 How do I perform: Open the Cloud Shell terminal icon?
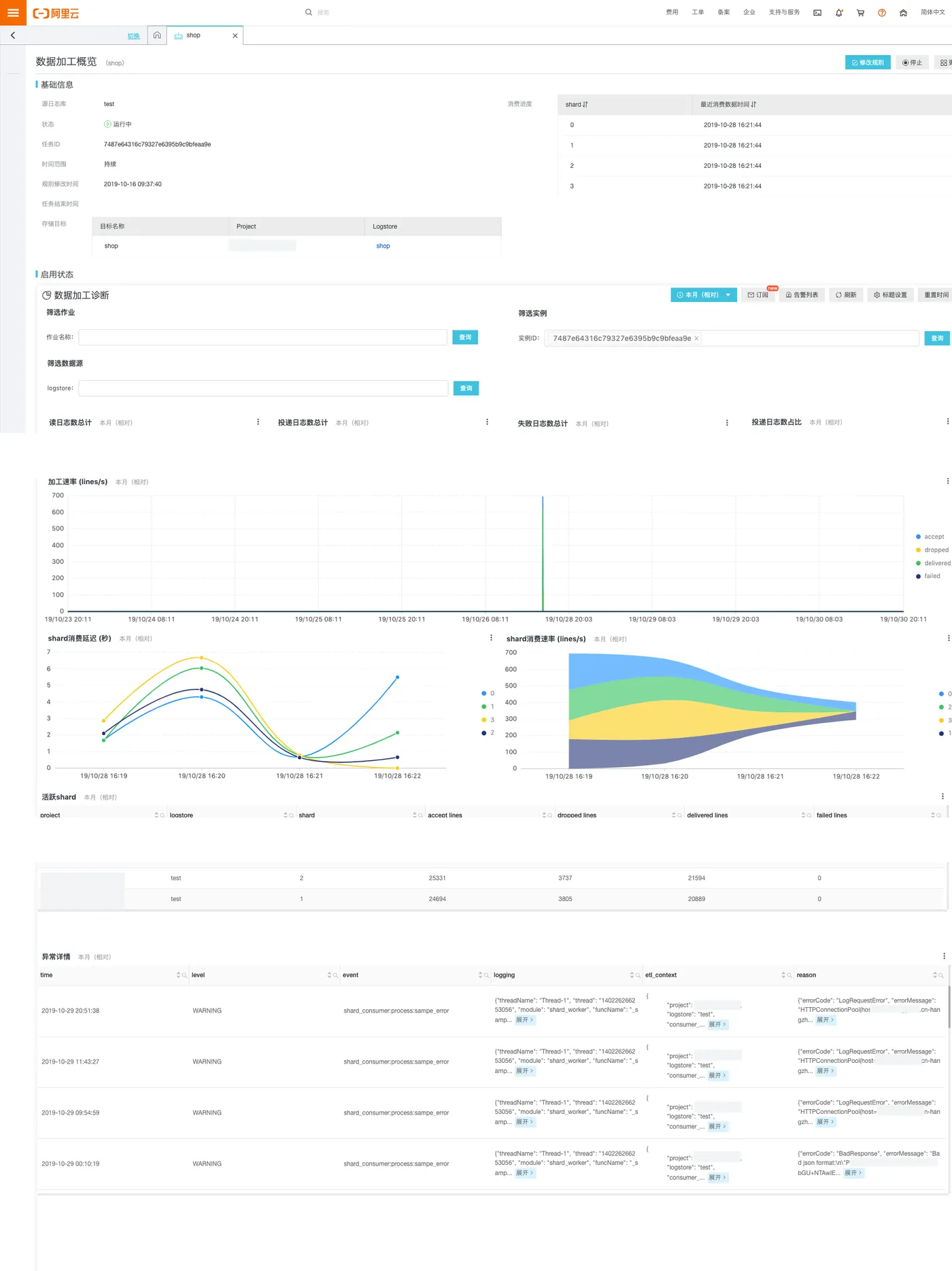[817, 12]
